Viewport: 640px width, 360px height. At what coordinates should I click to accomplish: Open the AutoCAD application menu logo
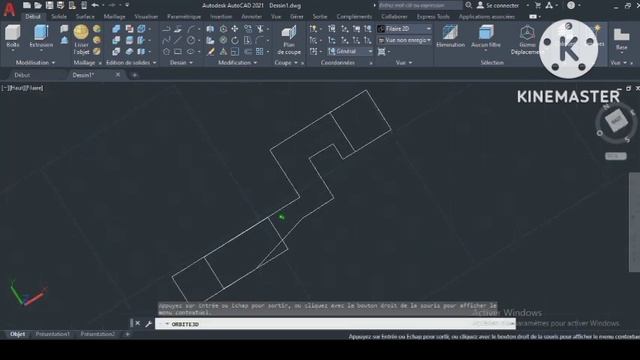9,9
